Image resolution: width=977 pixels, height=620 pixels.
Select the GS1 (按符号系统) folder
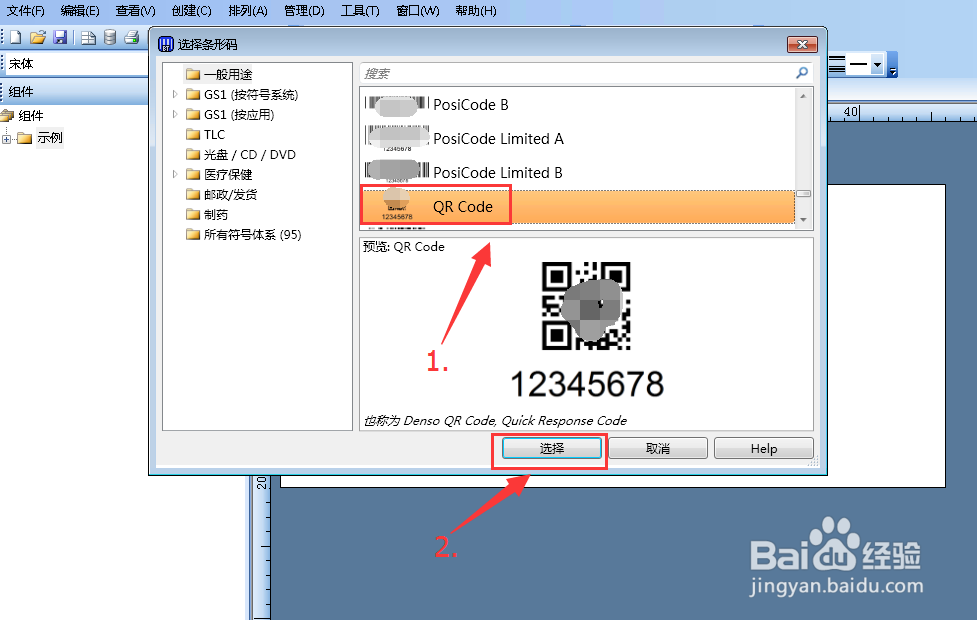[x=242, y=95]
